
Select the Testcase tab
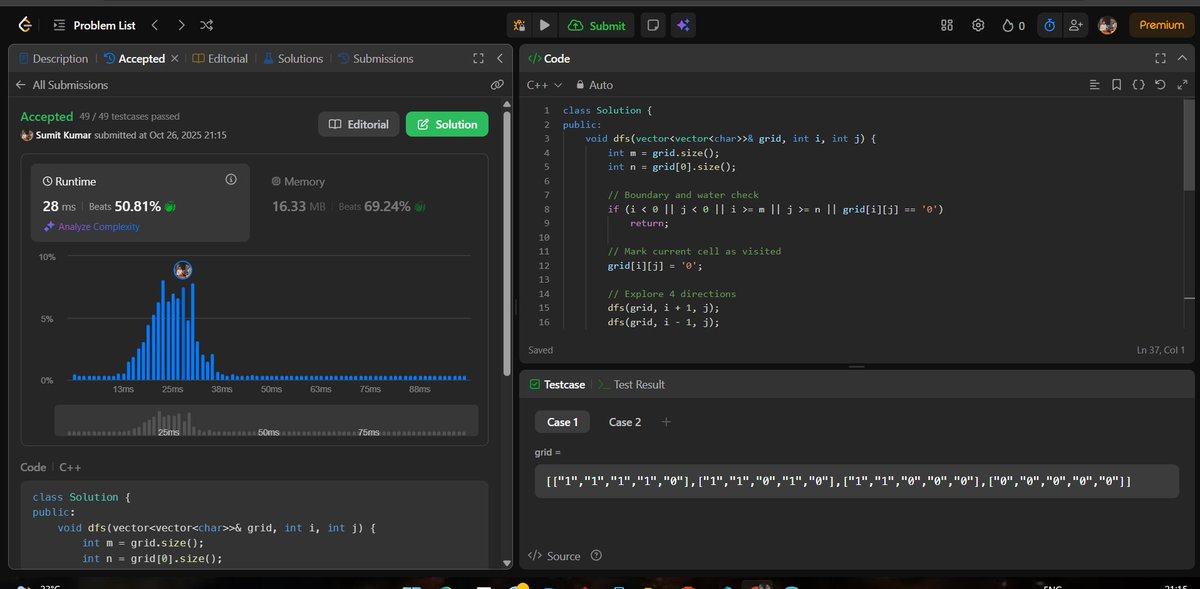[x=557, y=384]
